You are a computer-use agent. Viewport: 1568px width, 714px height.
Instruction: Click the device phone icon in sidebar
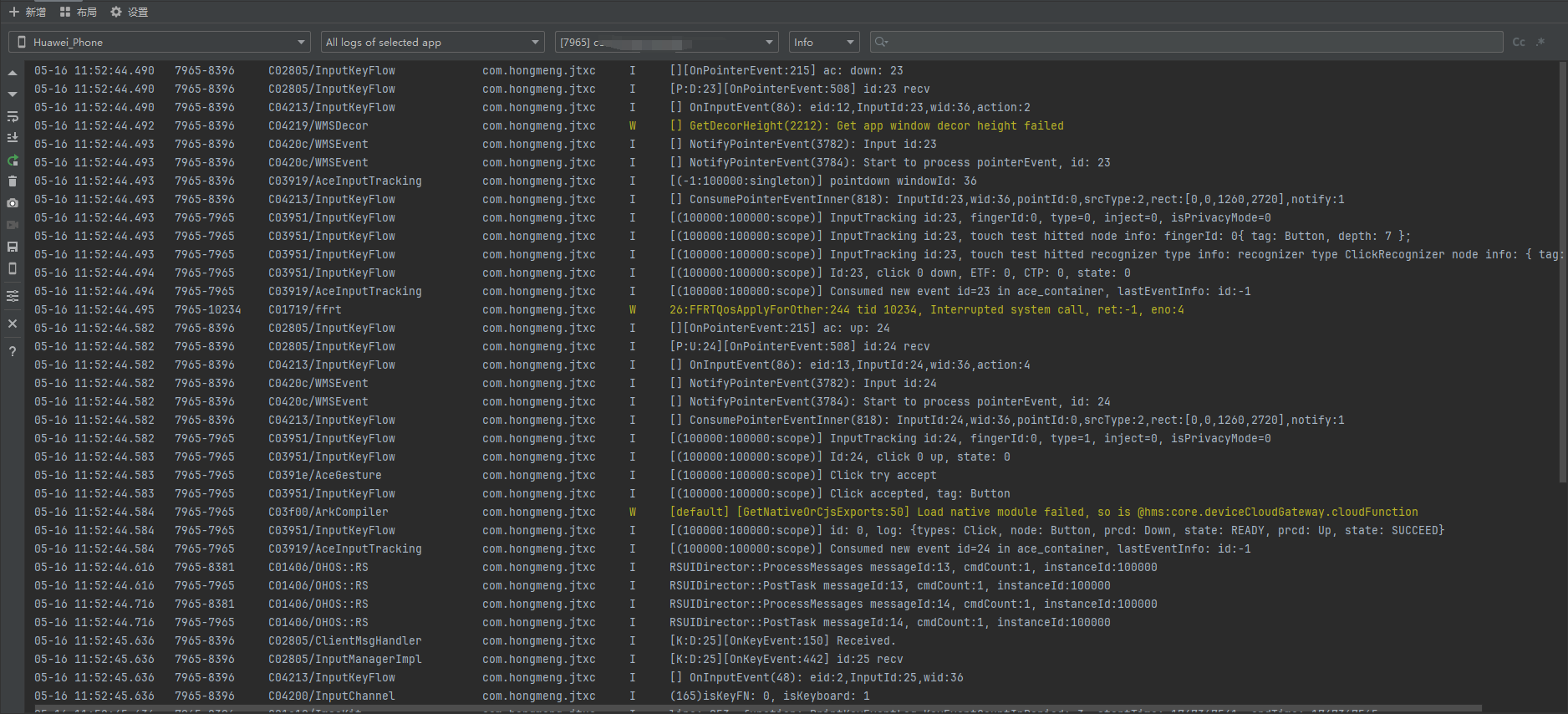coord(13,268)
